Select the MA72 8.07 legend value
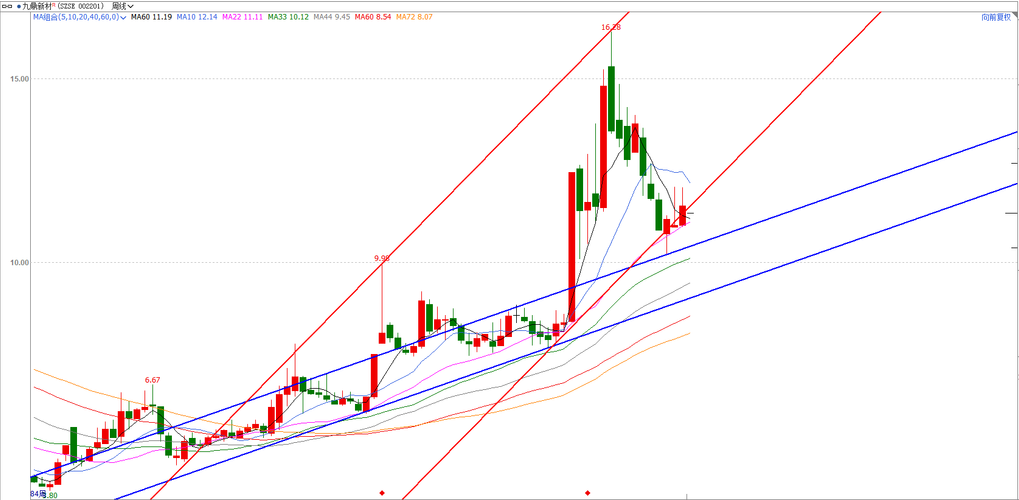Image resolution: width=1019 pixels, height=500 pixels. 414,17
